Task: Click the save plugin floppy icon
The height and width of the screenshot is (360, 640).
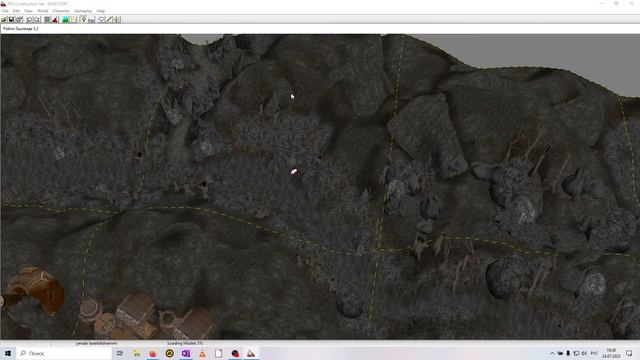Action: click(11, 20)
